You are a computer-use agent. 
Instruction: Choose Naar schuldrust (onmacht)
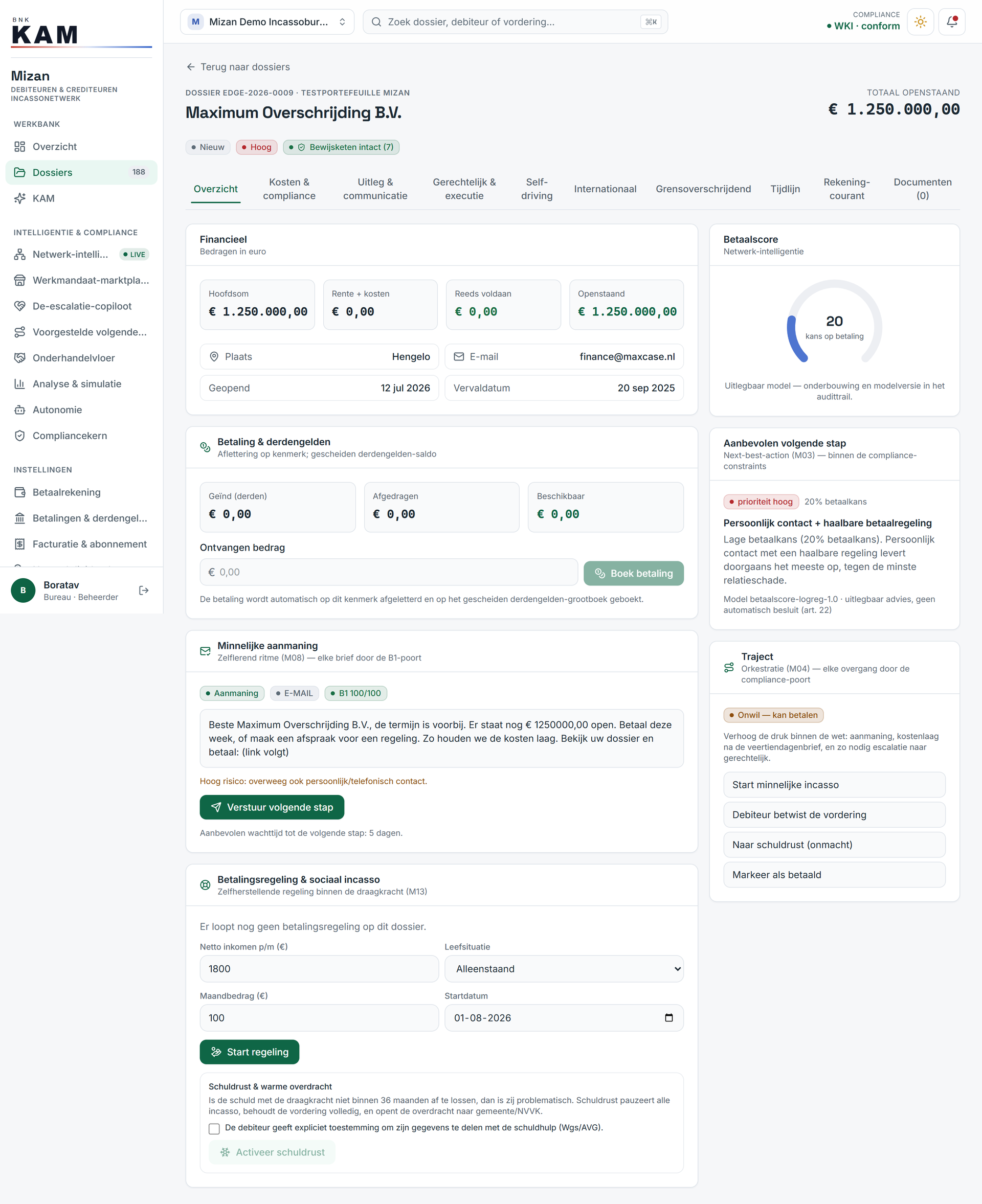[834, 845]
